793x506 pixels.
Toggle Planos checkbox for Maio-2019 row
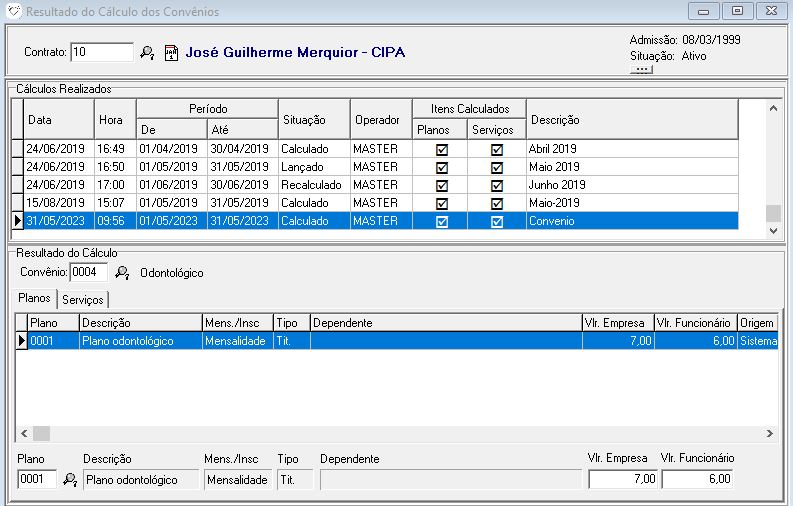pyautogui.click(x=442, y=203)
